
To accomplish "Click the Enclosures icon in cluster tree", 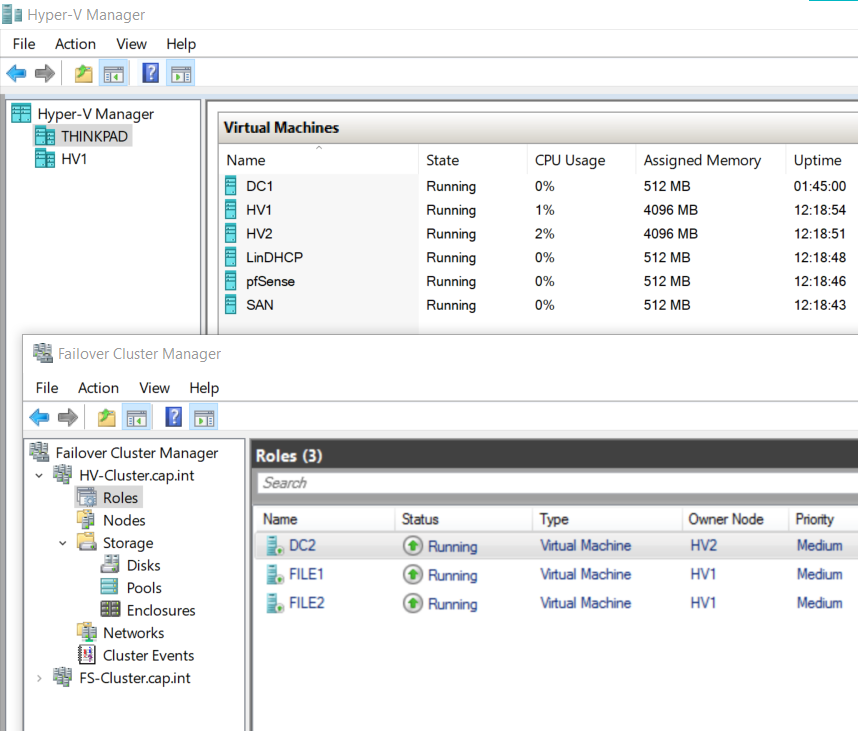I will 110,609.
